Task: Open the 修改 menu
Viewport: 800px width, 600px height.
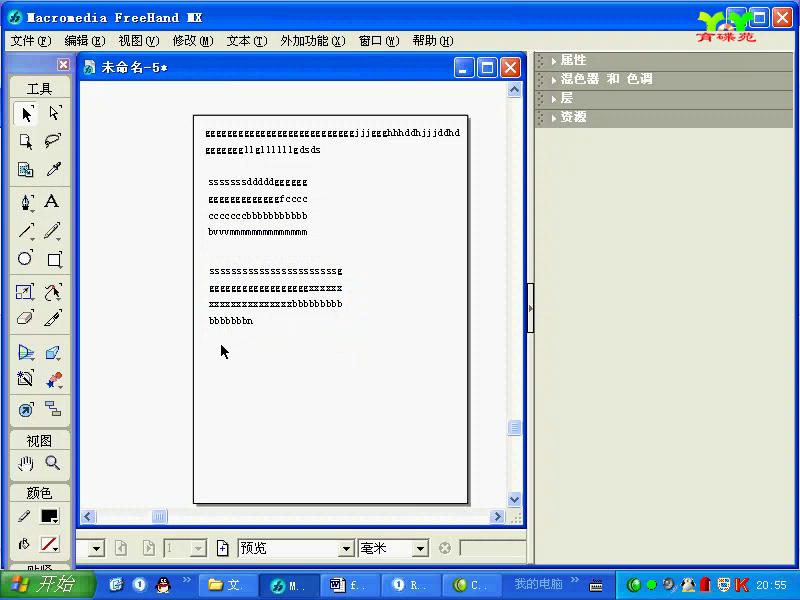Action: 193,41
